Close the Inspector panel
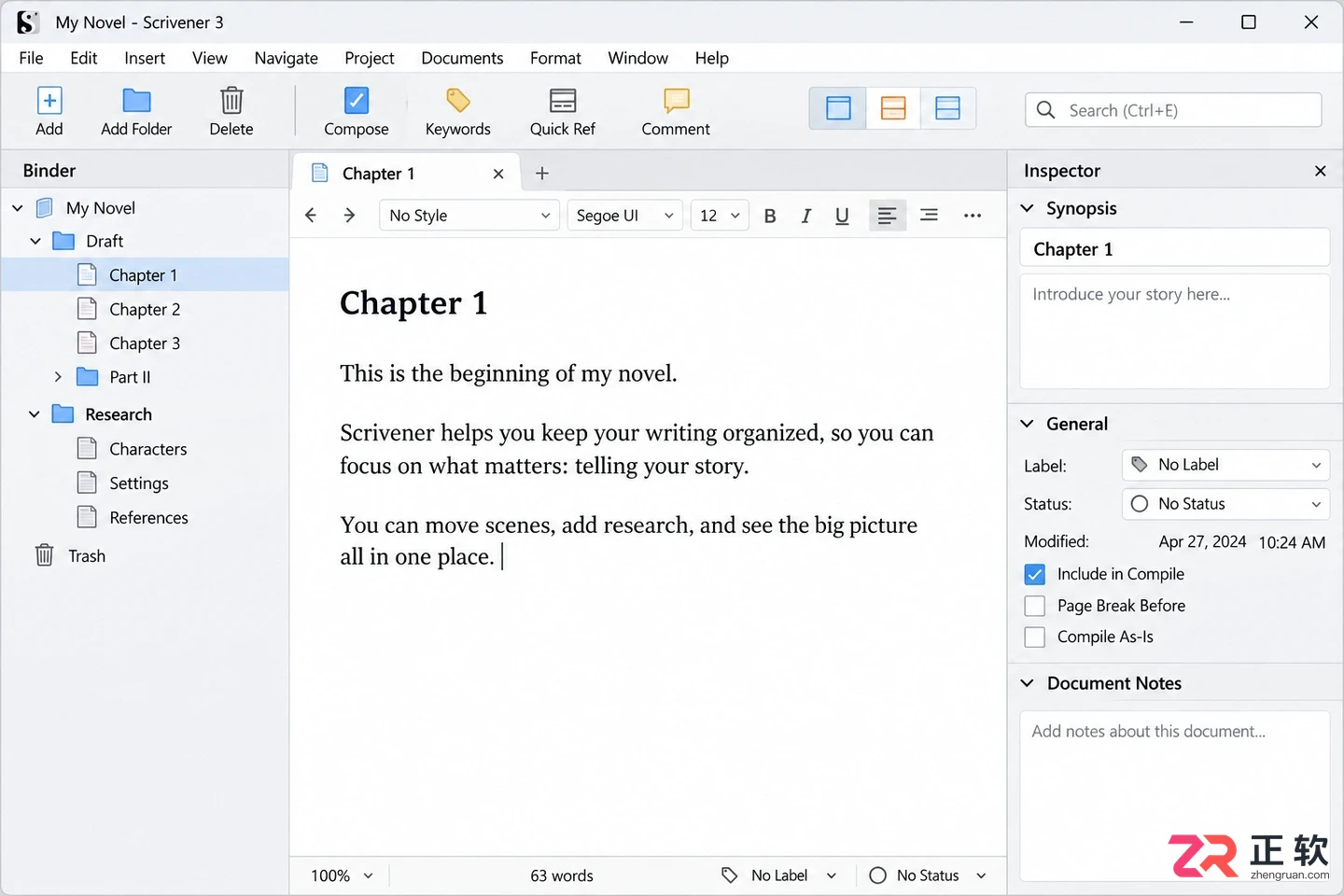1344x896 pixels. point(1320,171)
